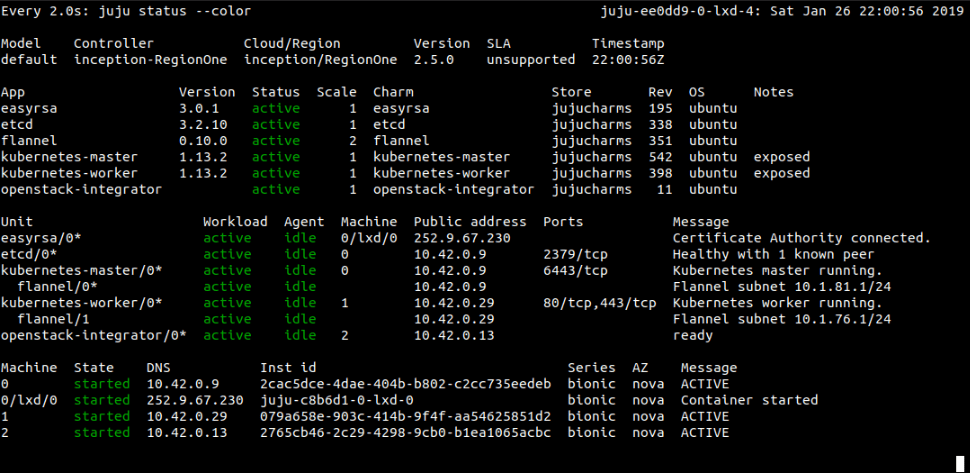Click the 'Series' column header
The height and width of the screenshot is (473, 970).
click(591, 368)
